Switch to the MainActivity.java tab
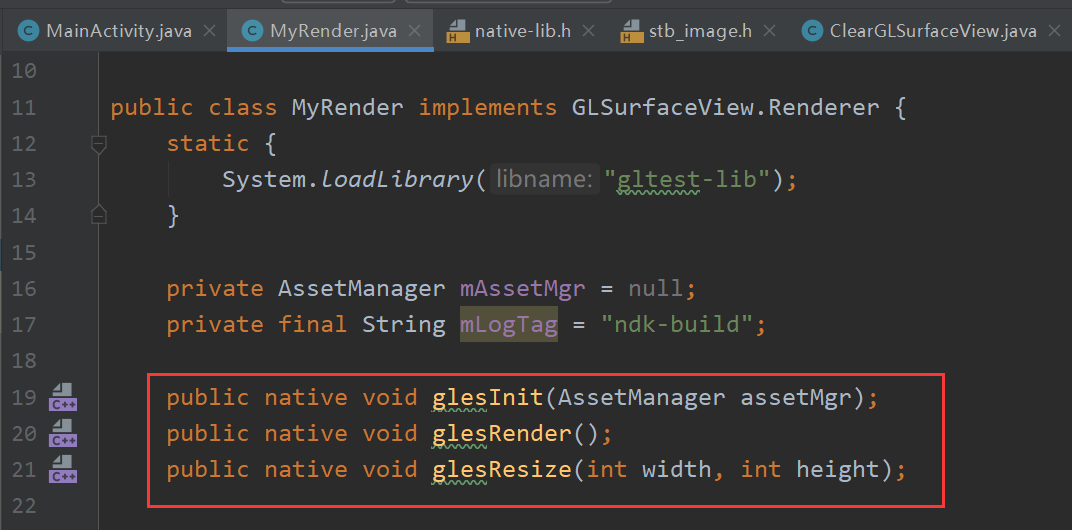Viewport: 1072px width, 530px height. pyautogui.click(x=118, y=31)
